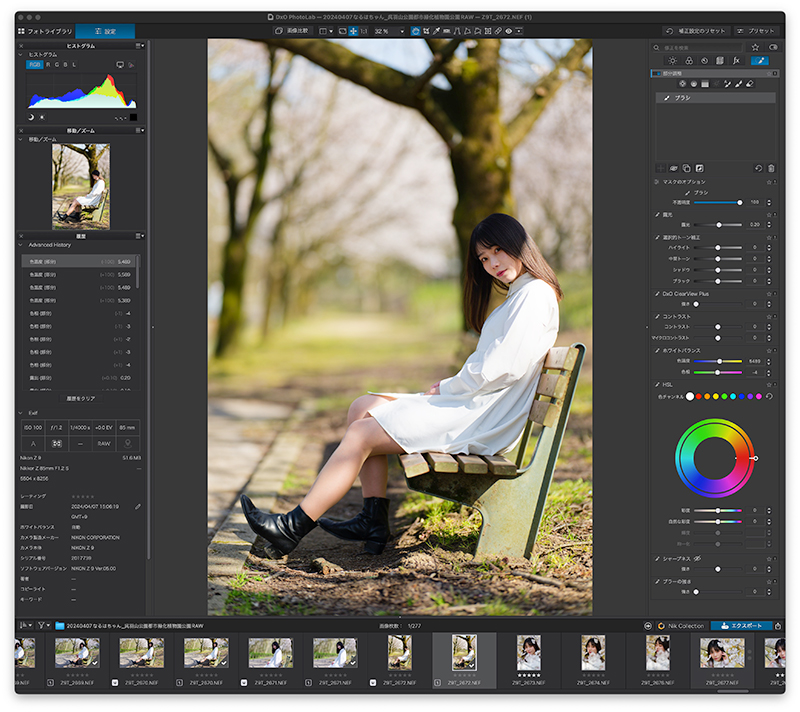Click 履歴をクリア clear history button

point(81,398)
